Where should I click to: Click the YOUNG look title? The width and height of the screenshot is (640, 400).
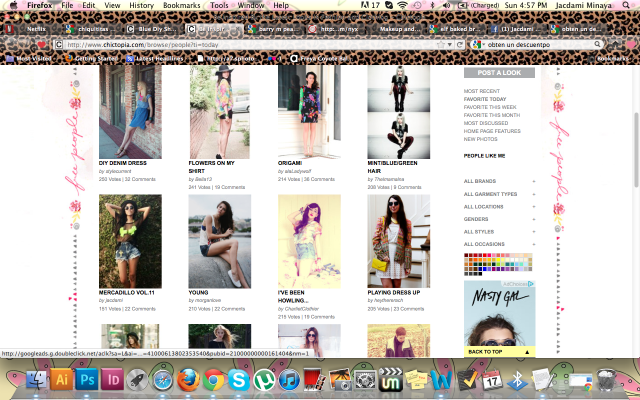(x=198, y=293)
